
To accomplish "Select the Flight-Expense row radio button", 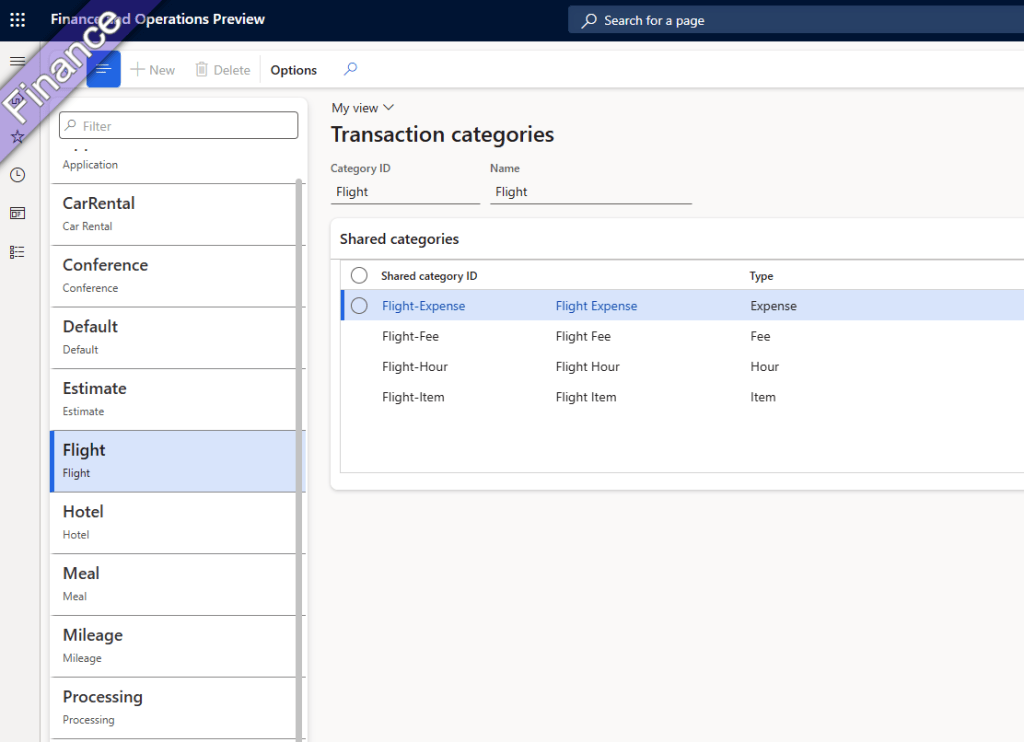I will (359, 306).
